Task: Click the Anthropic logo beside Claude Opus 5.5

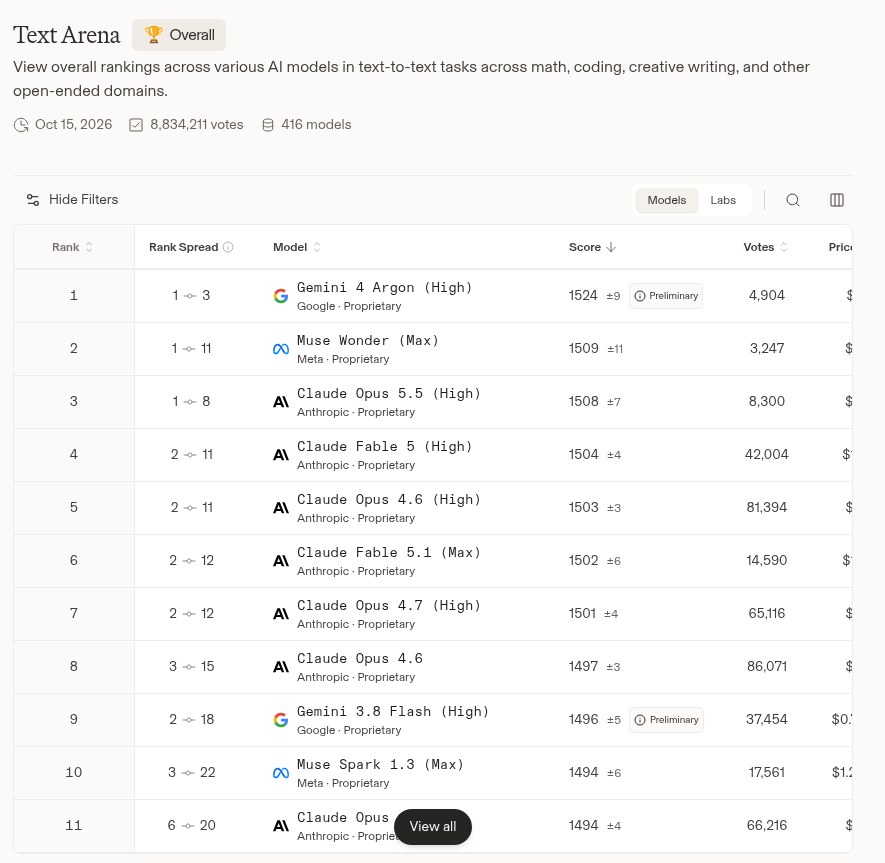Action: pos(281,402)
